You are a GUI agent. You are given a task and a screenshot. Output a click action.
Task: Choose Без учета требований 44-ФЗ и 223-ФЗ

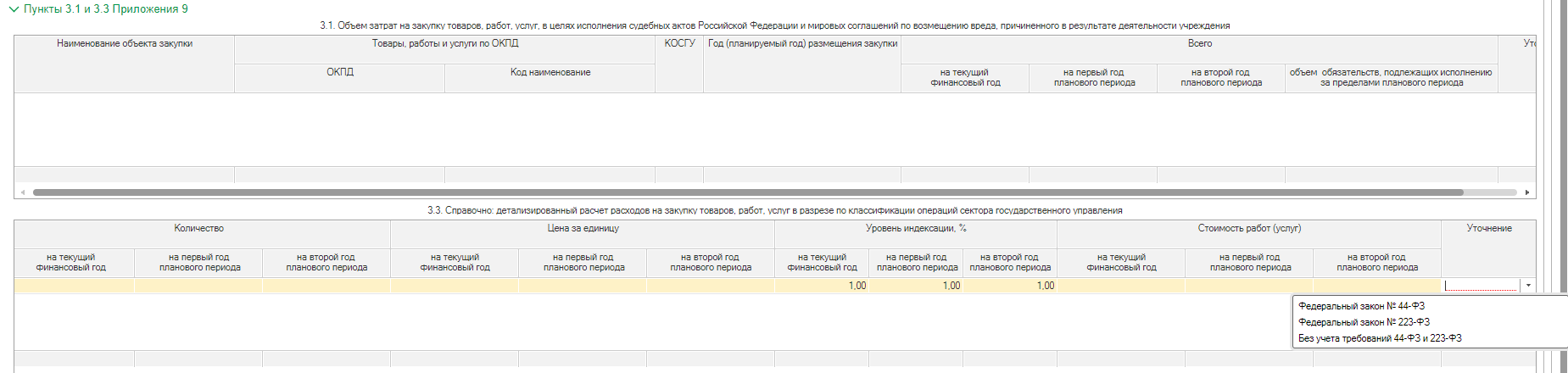point(1380,338)
